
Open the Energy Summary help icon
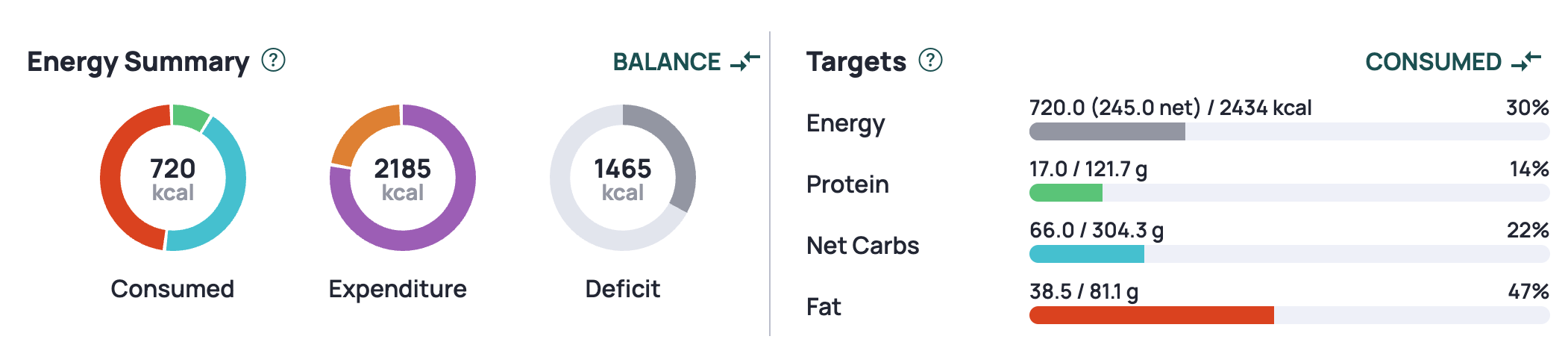coord(274,60)
